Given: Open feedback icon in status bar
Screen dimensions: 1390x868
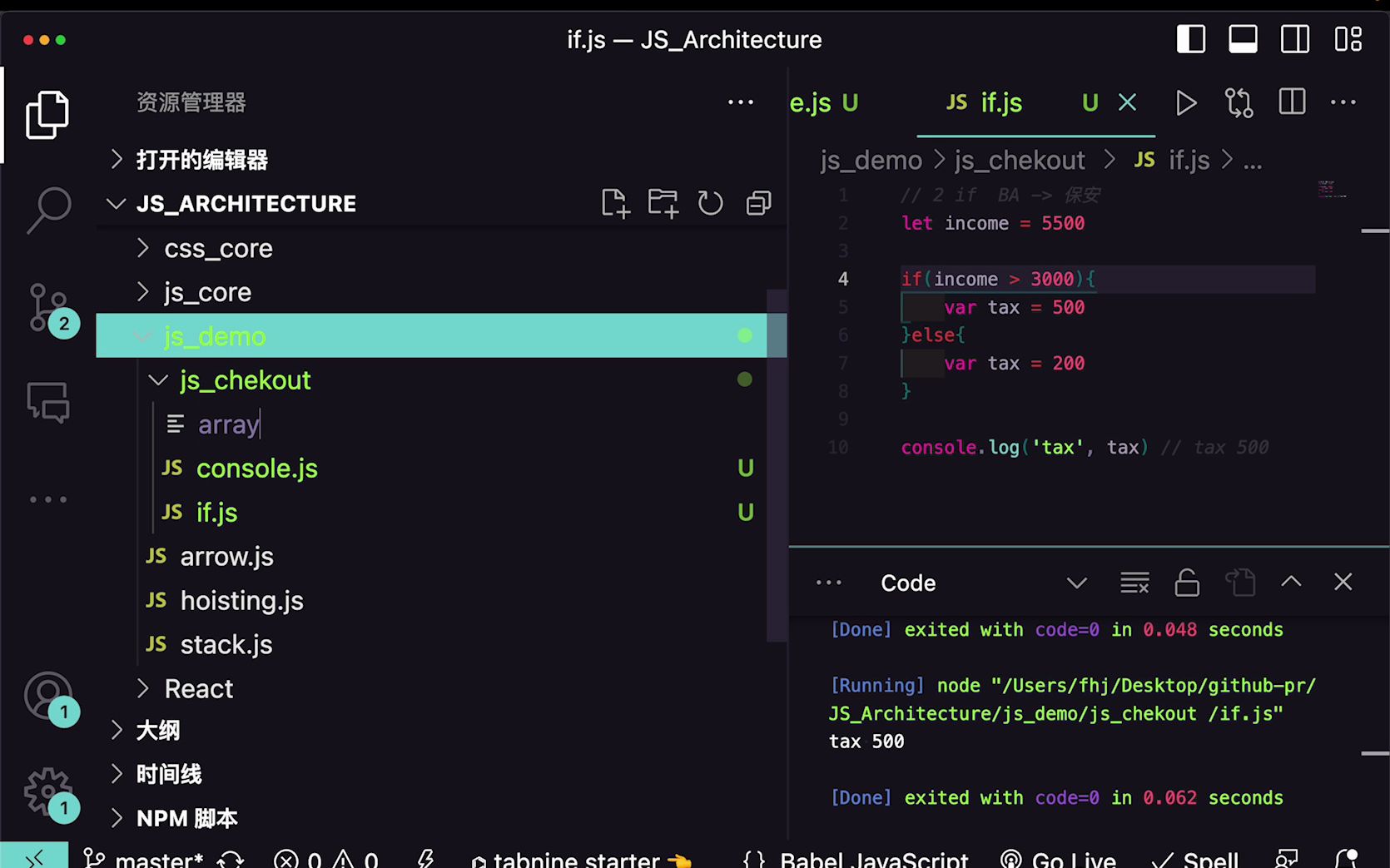Looking at the screenshot, I should tap(1287, 859).
